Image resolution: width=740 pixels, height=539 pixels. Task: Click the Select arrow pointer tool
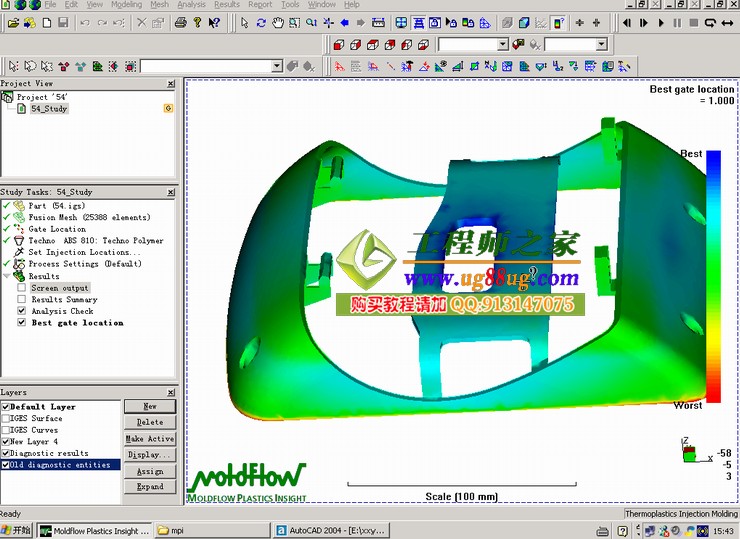244,23
